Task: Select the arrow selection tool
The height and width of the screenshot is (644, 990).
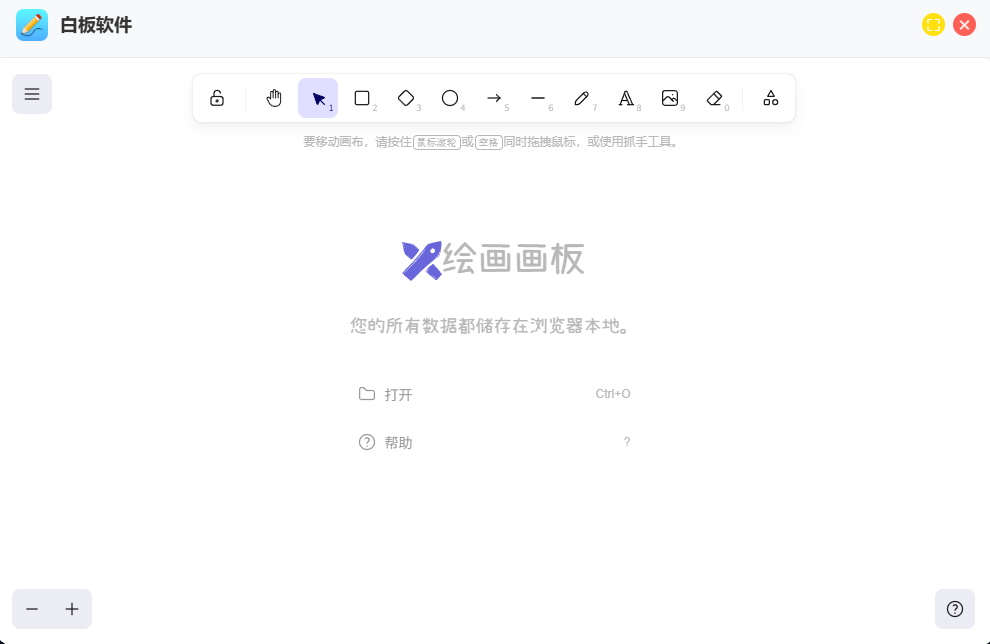Action: 318,98
